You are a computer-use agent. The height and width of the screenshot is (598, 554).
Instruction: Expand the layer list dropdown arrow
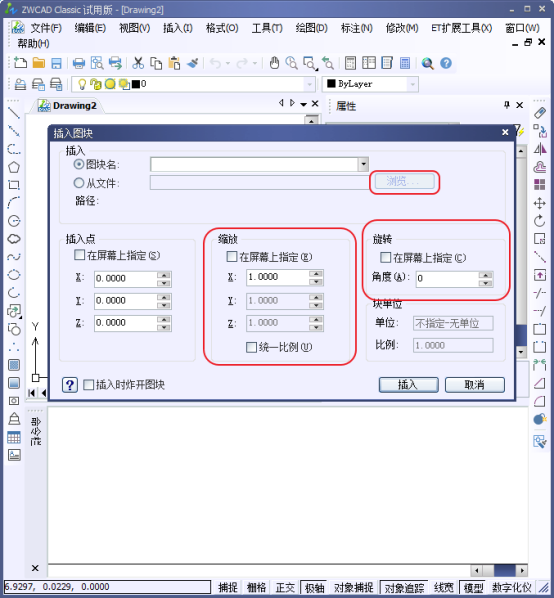[x=309, y=84]
